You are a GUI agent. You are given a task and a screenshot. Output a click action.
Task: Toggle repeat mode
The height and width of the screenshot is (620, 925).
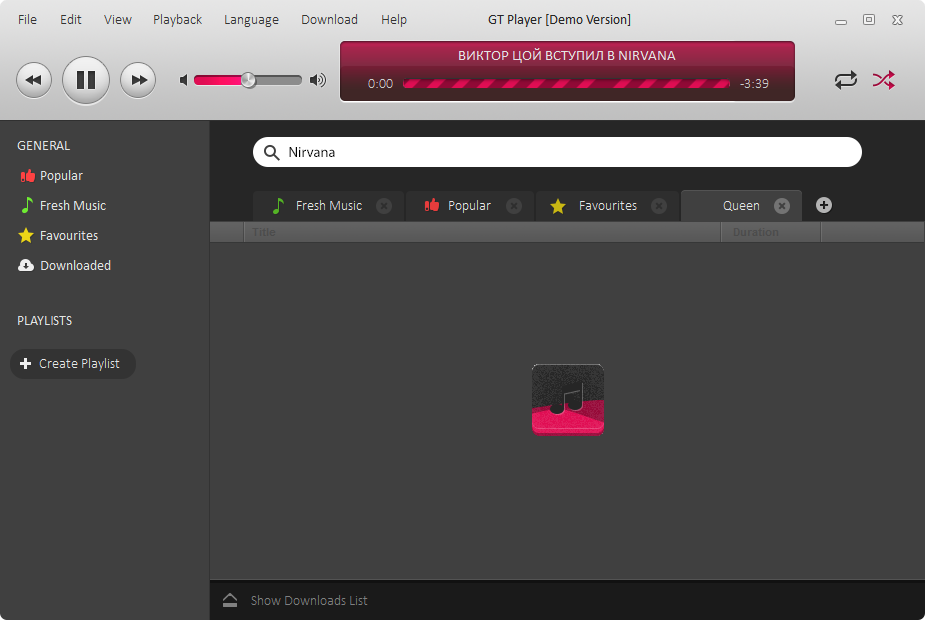[x=845, y=80]
